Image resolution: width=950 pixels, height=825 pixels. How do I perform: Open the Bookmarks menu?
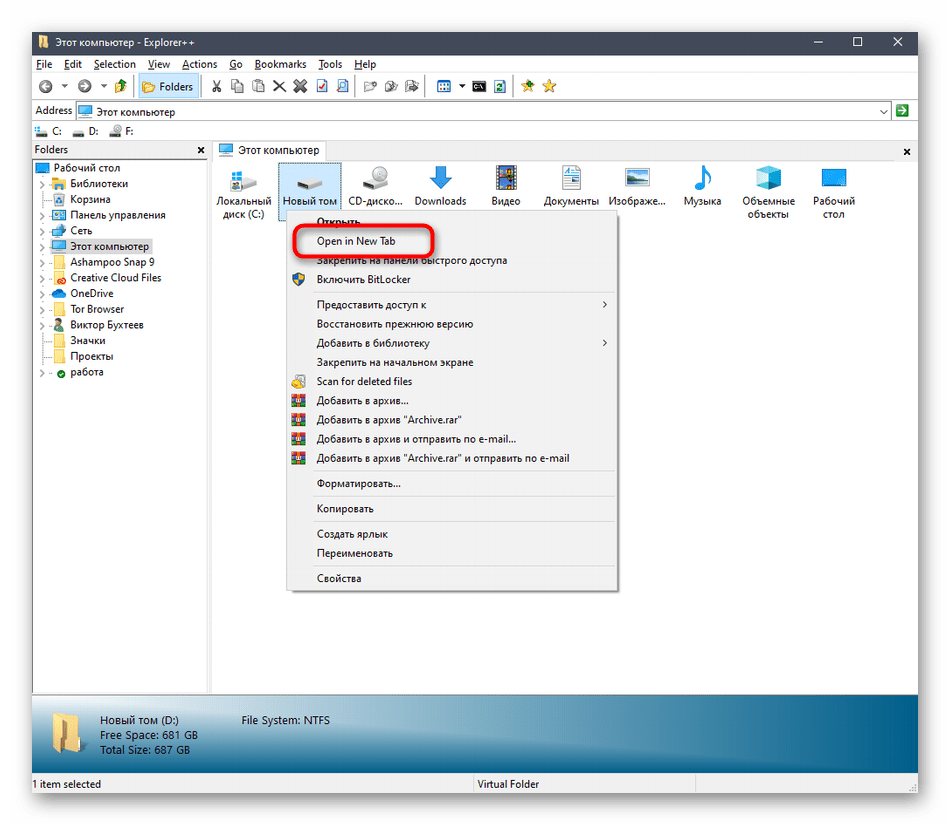coord(280,64)
